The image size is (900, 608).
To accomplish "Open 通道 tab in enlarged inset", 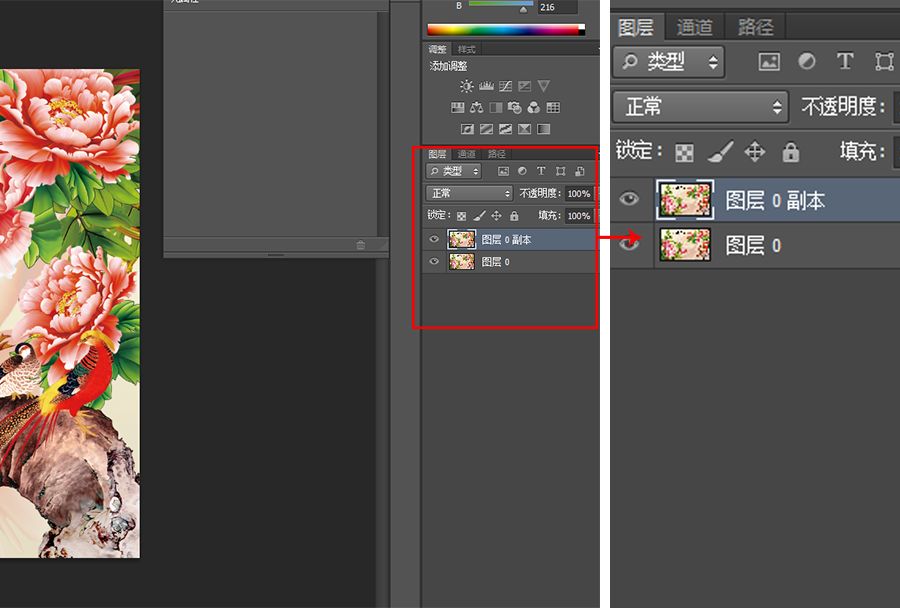I will [695, 27].
